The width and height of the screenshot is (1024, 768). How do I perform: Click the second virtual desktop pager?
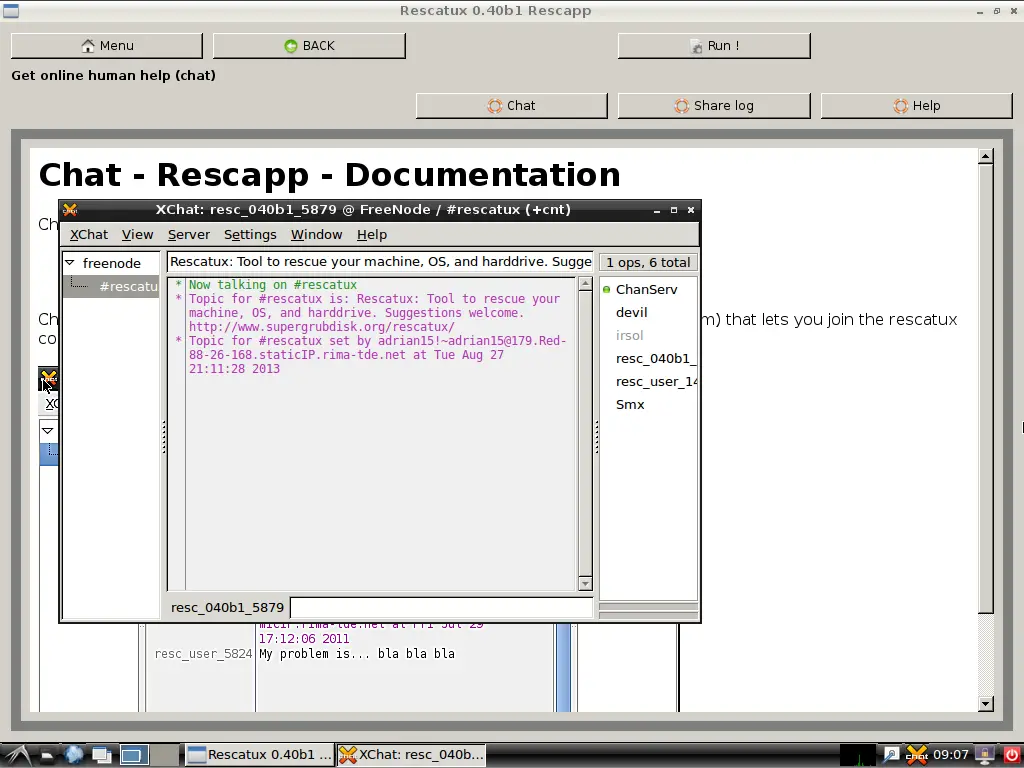165,755
